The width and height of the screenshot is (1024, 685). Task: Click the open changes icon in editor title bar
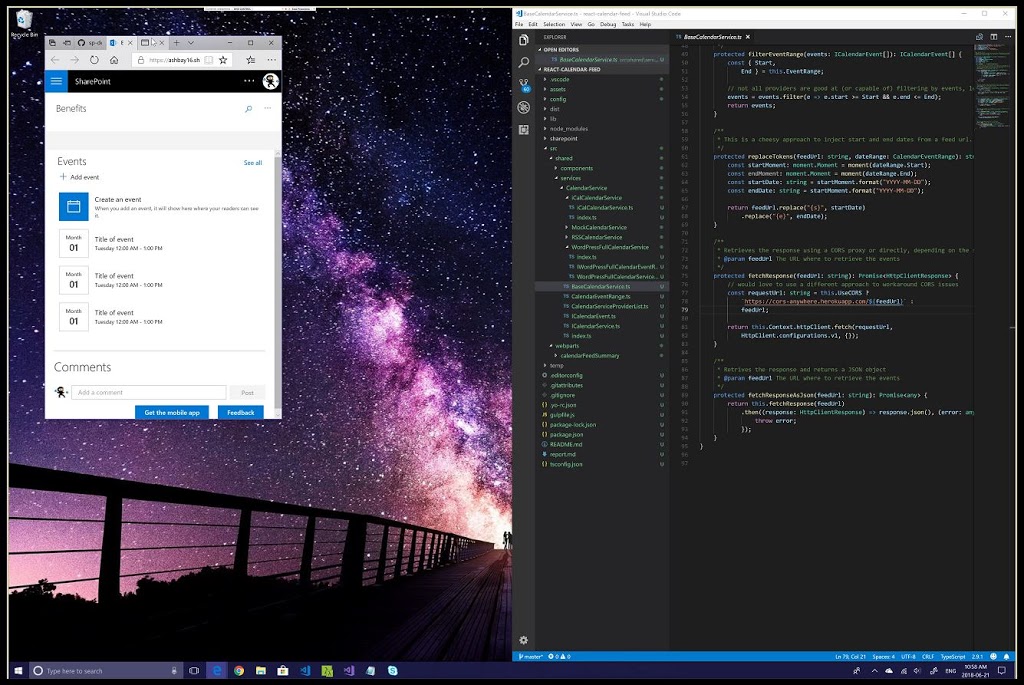coord(980,37)
